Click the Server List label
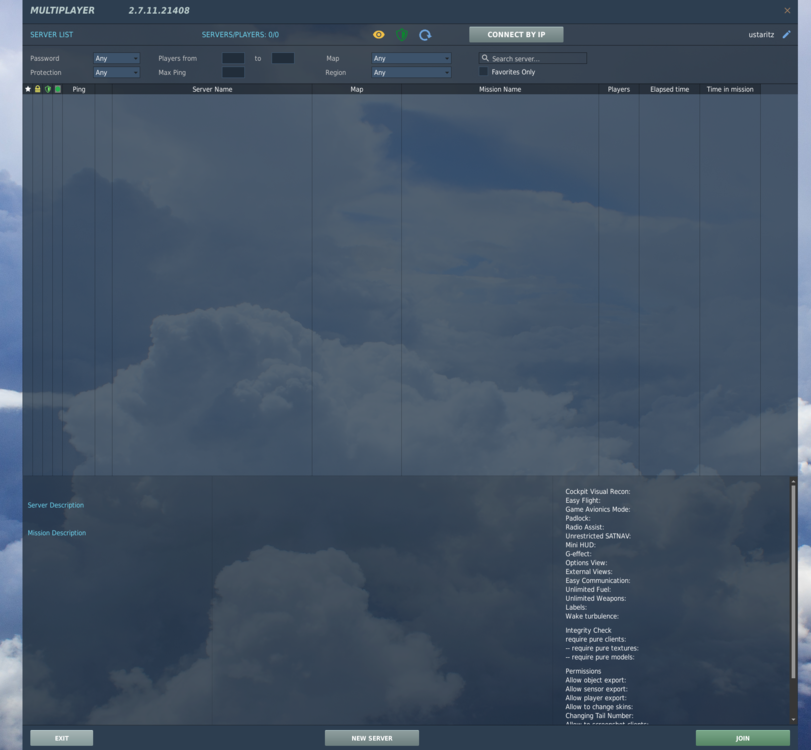811x750 pixels. pos(52,35)
